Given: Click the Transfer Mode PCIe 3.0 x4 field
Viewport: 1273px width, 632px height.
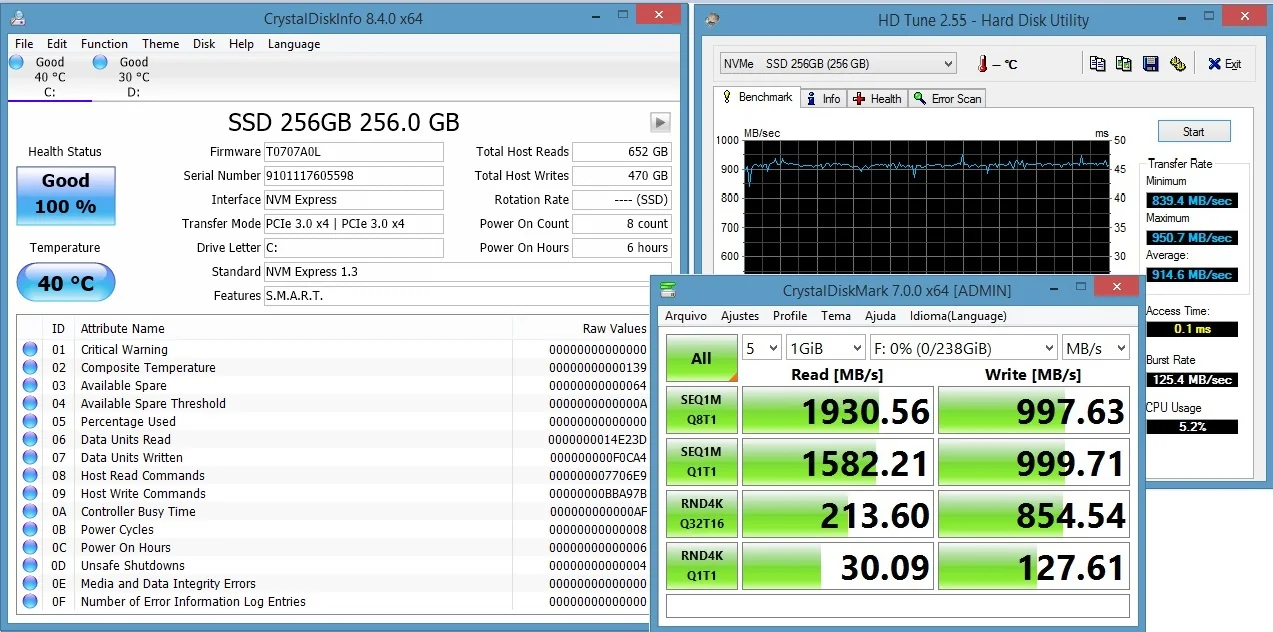Looking at the screenshot, I should point(353,224).
